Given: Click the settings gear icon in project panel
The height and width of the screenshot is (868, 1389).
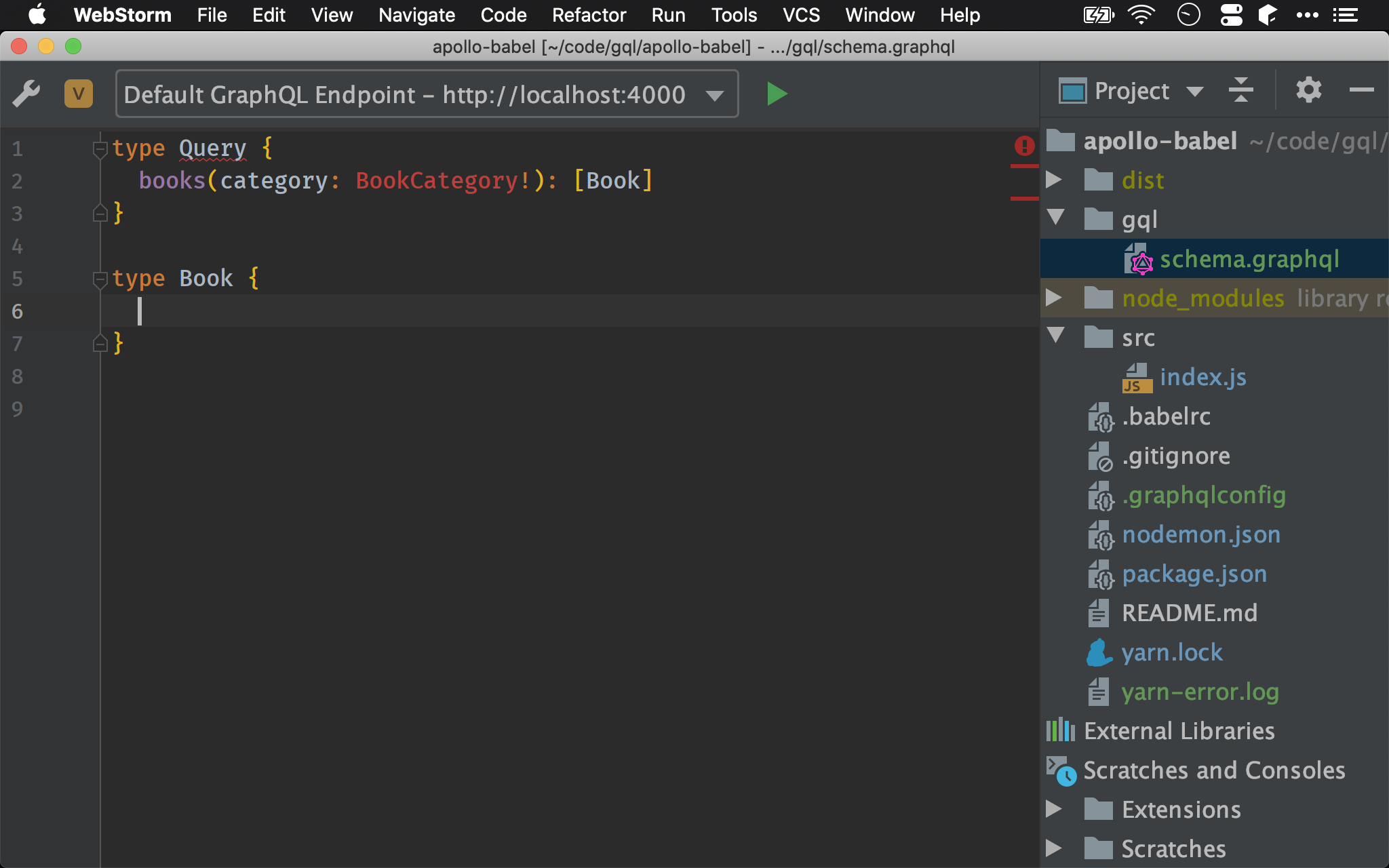Looking at the screenshot, I should (x=1308, y=92).
